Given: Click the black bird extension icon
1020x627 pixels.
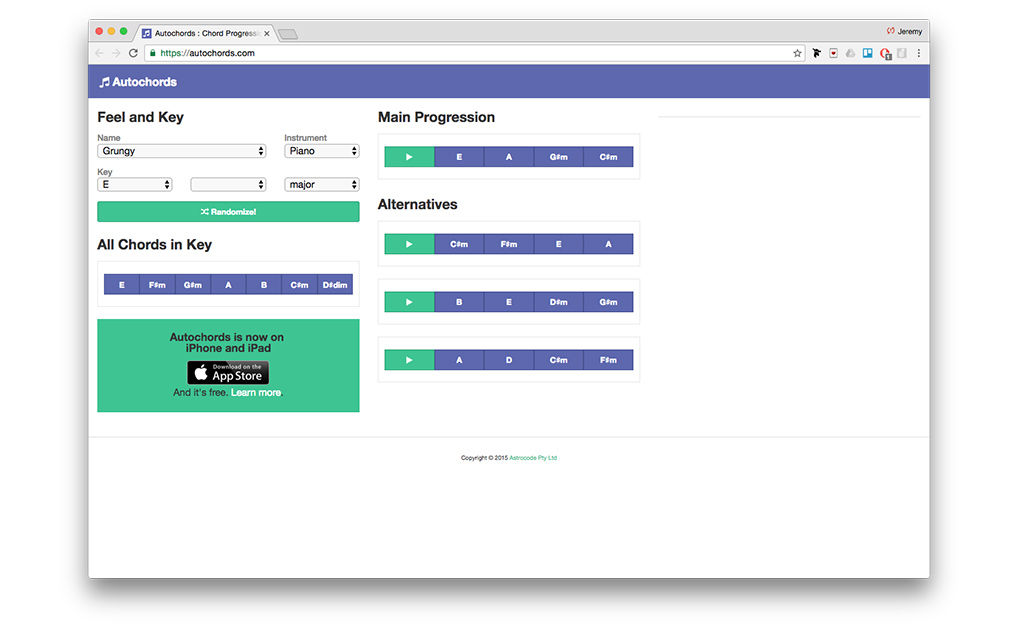Looking at the screenshot, I should click(x=816, y=53).
